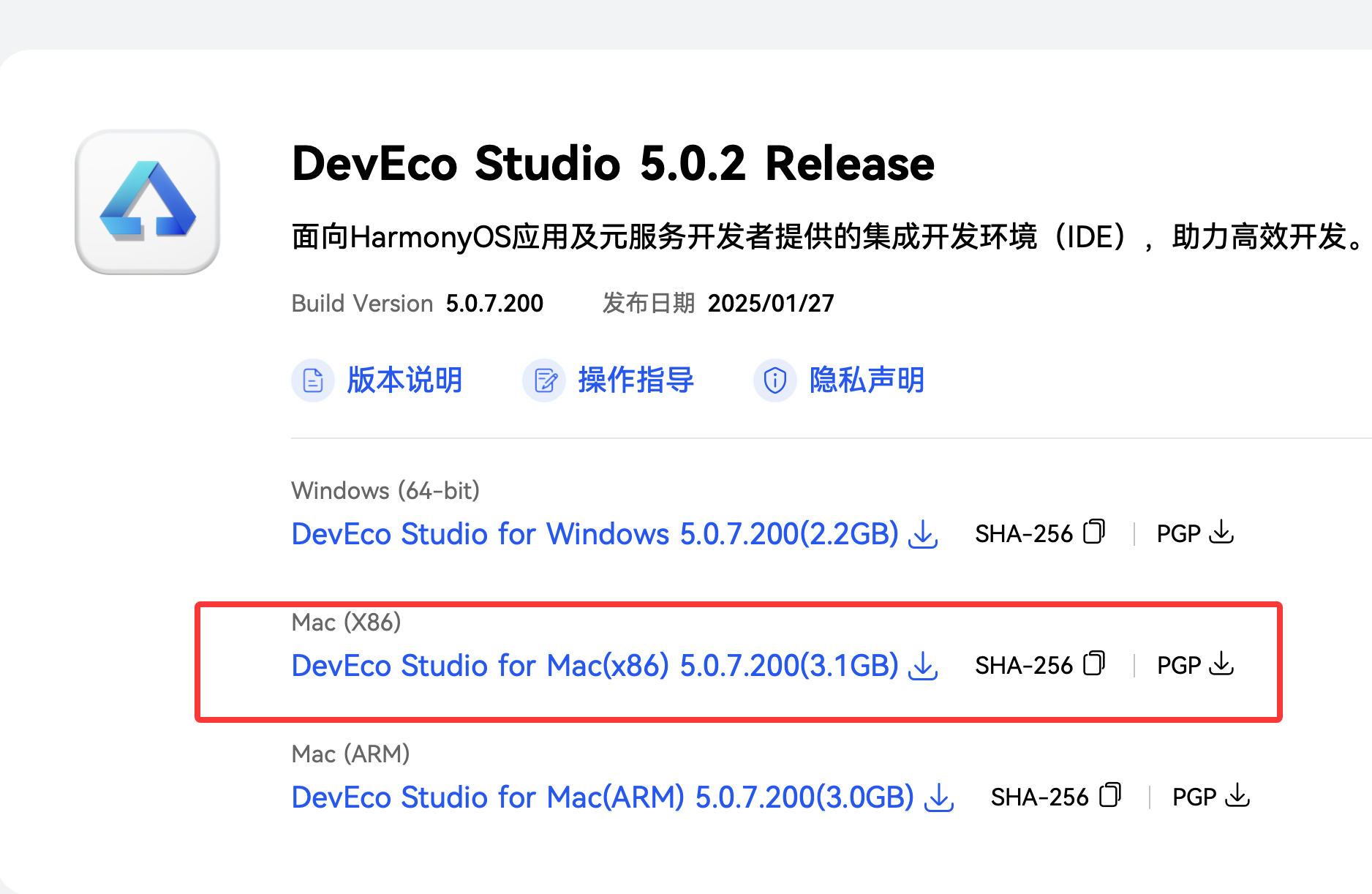
Task: Download DevEco Studio for Mac(ARM) 5.0.7.200
Action: 603,797
